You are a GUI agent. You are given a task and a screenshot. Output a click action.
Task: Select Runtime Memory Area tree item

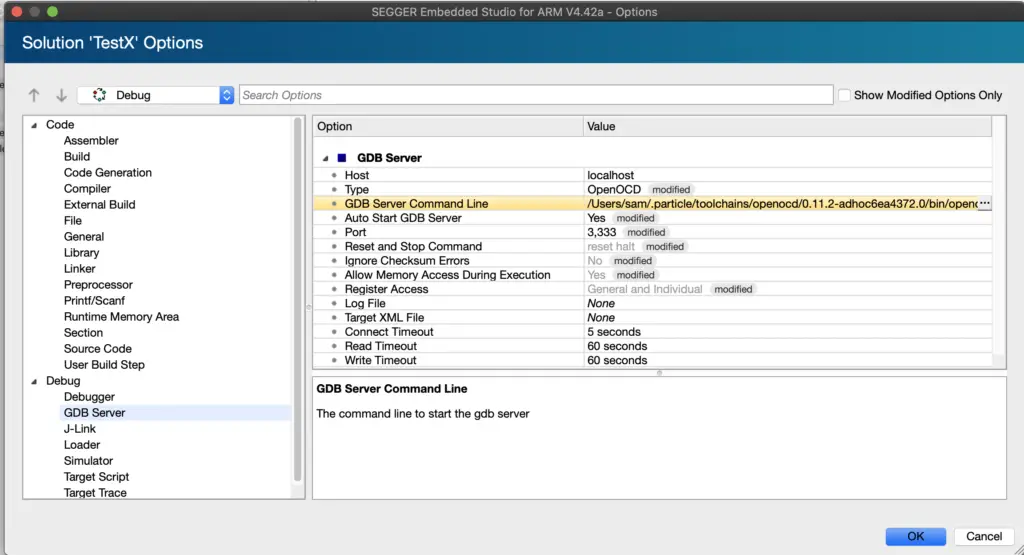click(121, 317)
